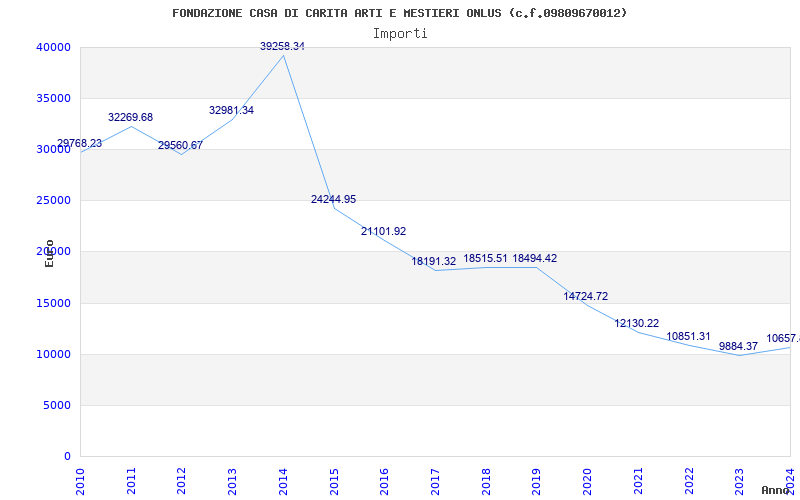Click the data label 32269.68
This screenshot has width=800, height=500.
pyautogui.click(x=130, y=117)
